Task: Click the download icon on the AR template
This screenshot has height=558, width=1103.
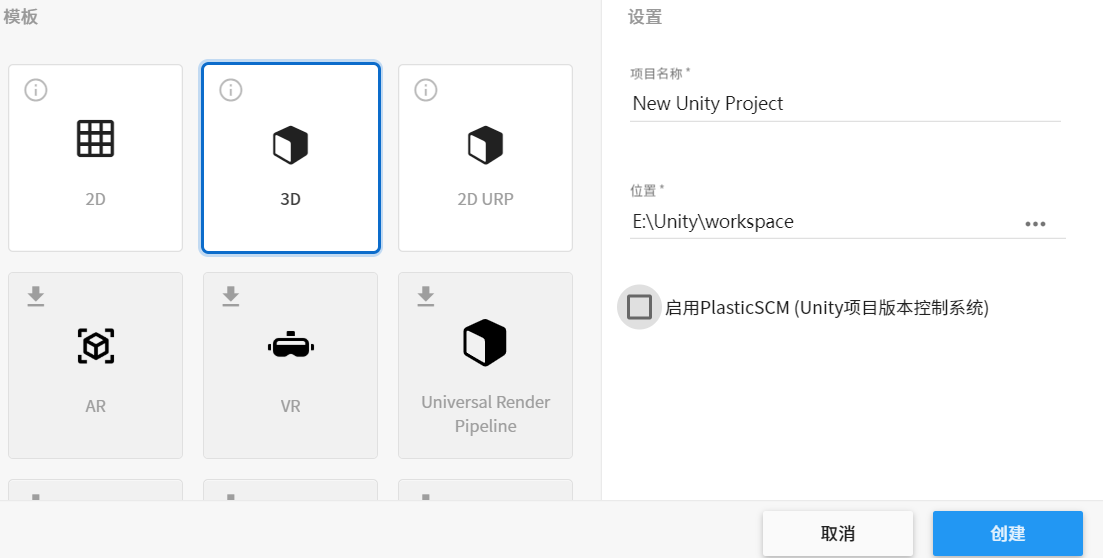Action: coord(36,296)
